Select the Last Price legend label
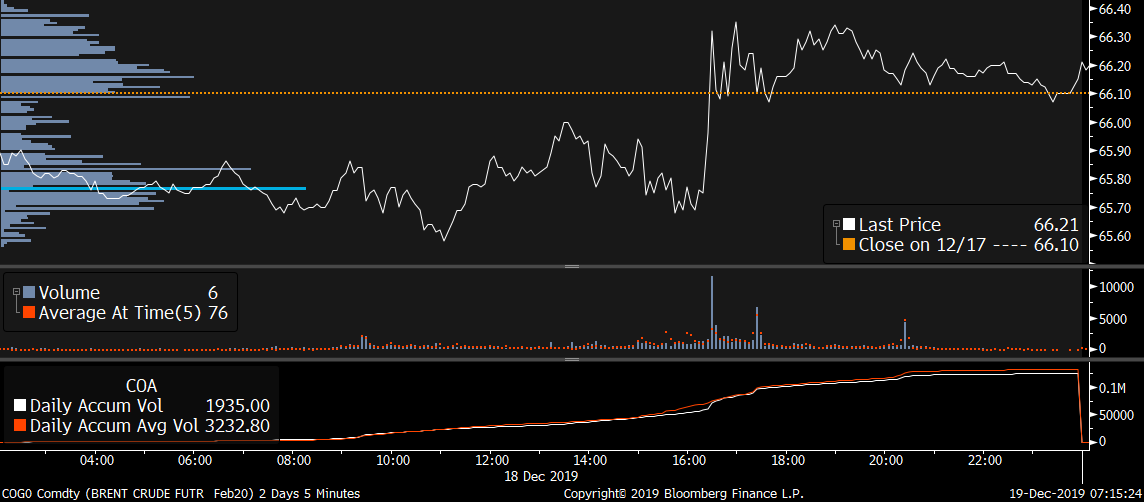The width and height of the screenshot is (1144, 502). pyautogui.click(x=900, y=225)
